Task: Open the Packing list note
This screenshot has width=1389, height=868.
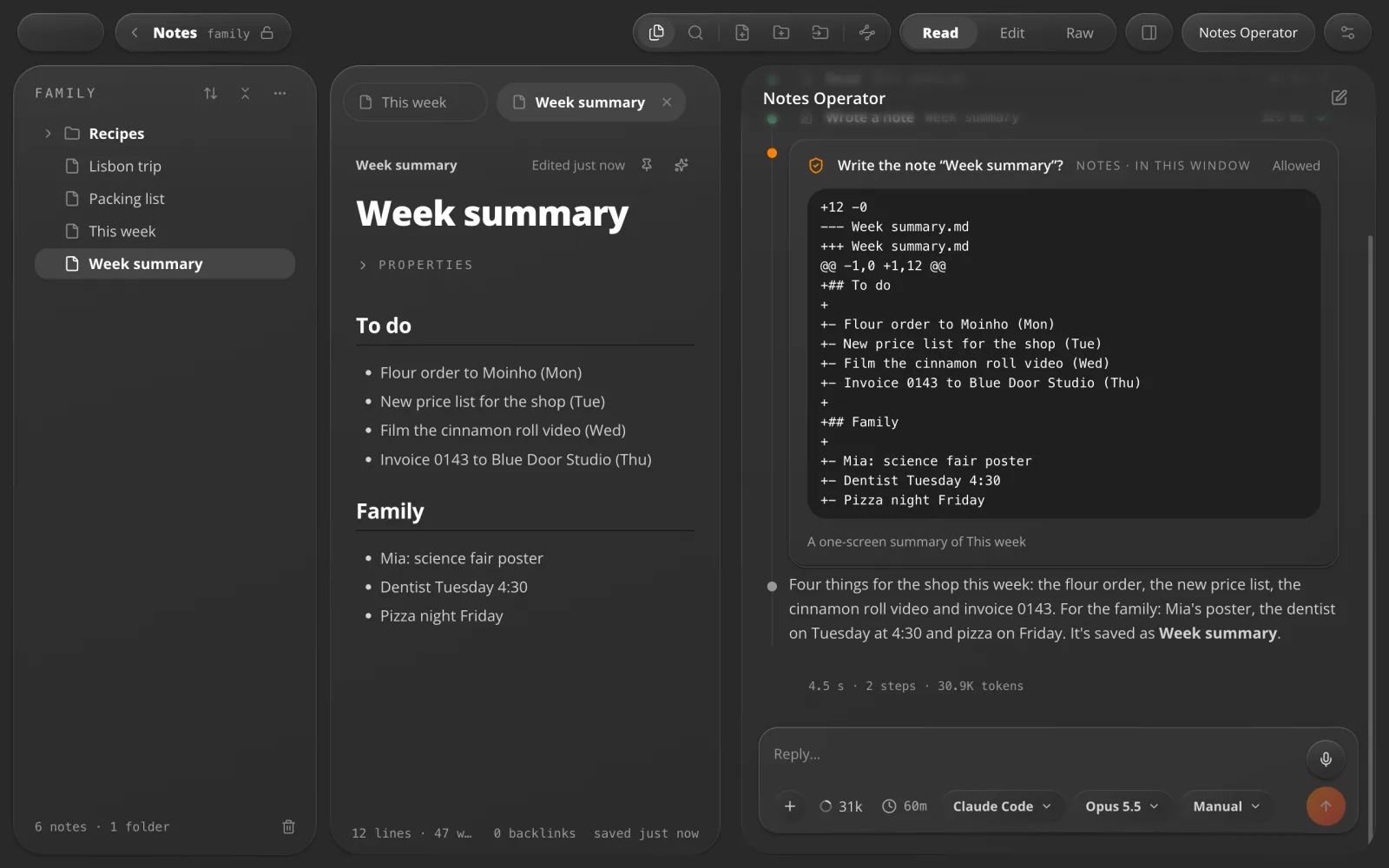Action: pos(165,199)
